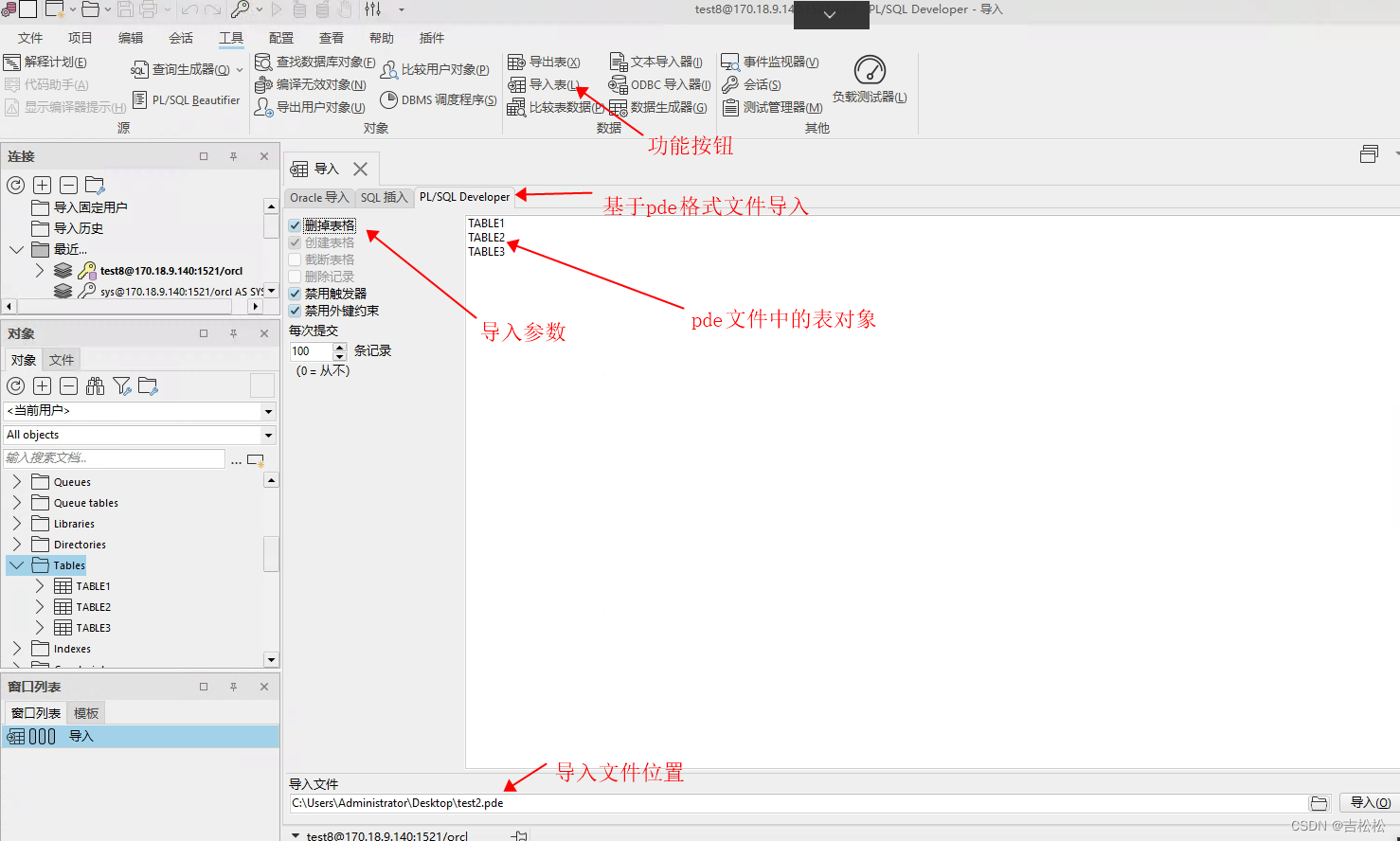Screen dimensions: 1400x841
Task: Select TABLE3 in the pde table list
Action: pos(487,252)
